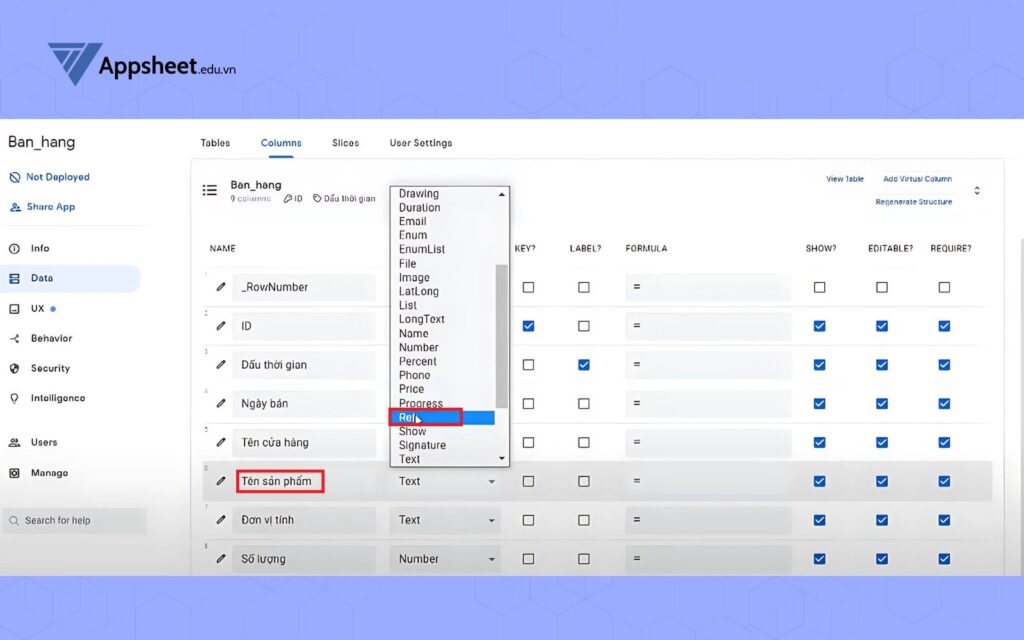Click the Regenerate Structure button

point(913,202)
